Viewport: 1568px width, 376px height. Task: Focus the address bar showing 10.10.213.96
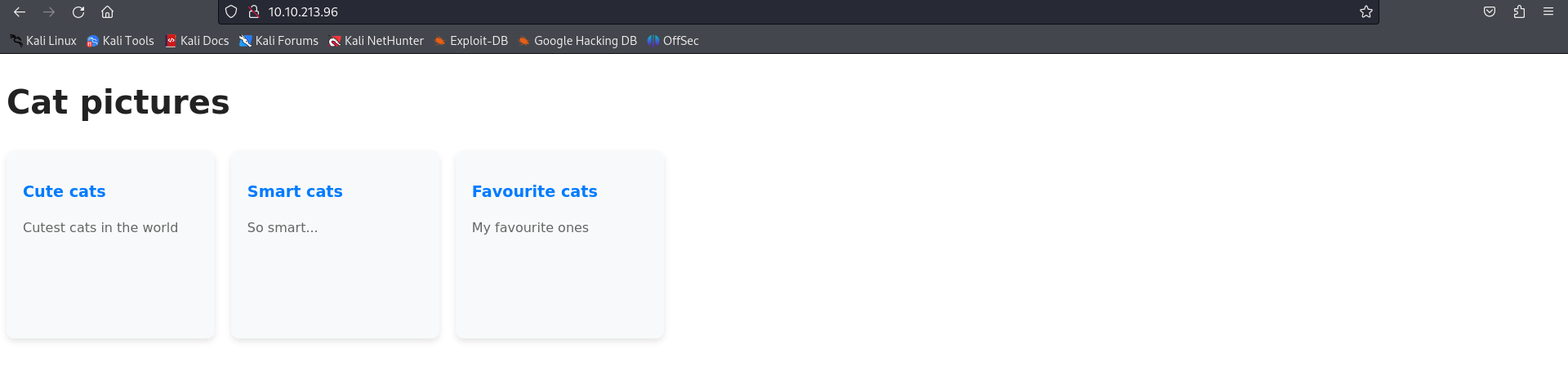point(735,12)
